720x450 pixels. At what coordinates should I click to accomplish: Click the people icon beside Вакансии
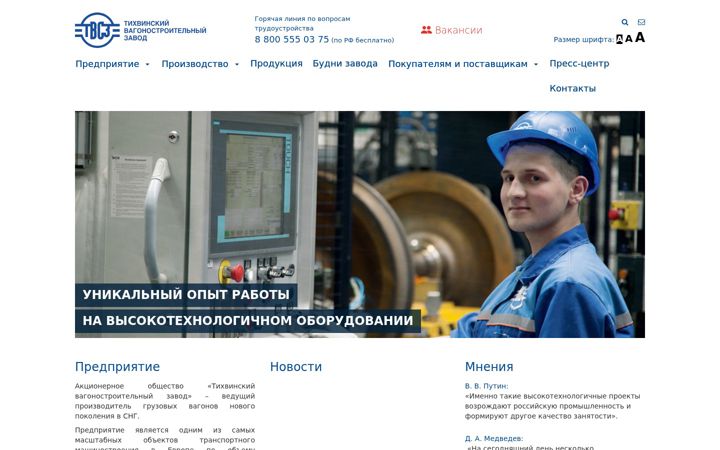[x=426, y=30]
